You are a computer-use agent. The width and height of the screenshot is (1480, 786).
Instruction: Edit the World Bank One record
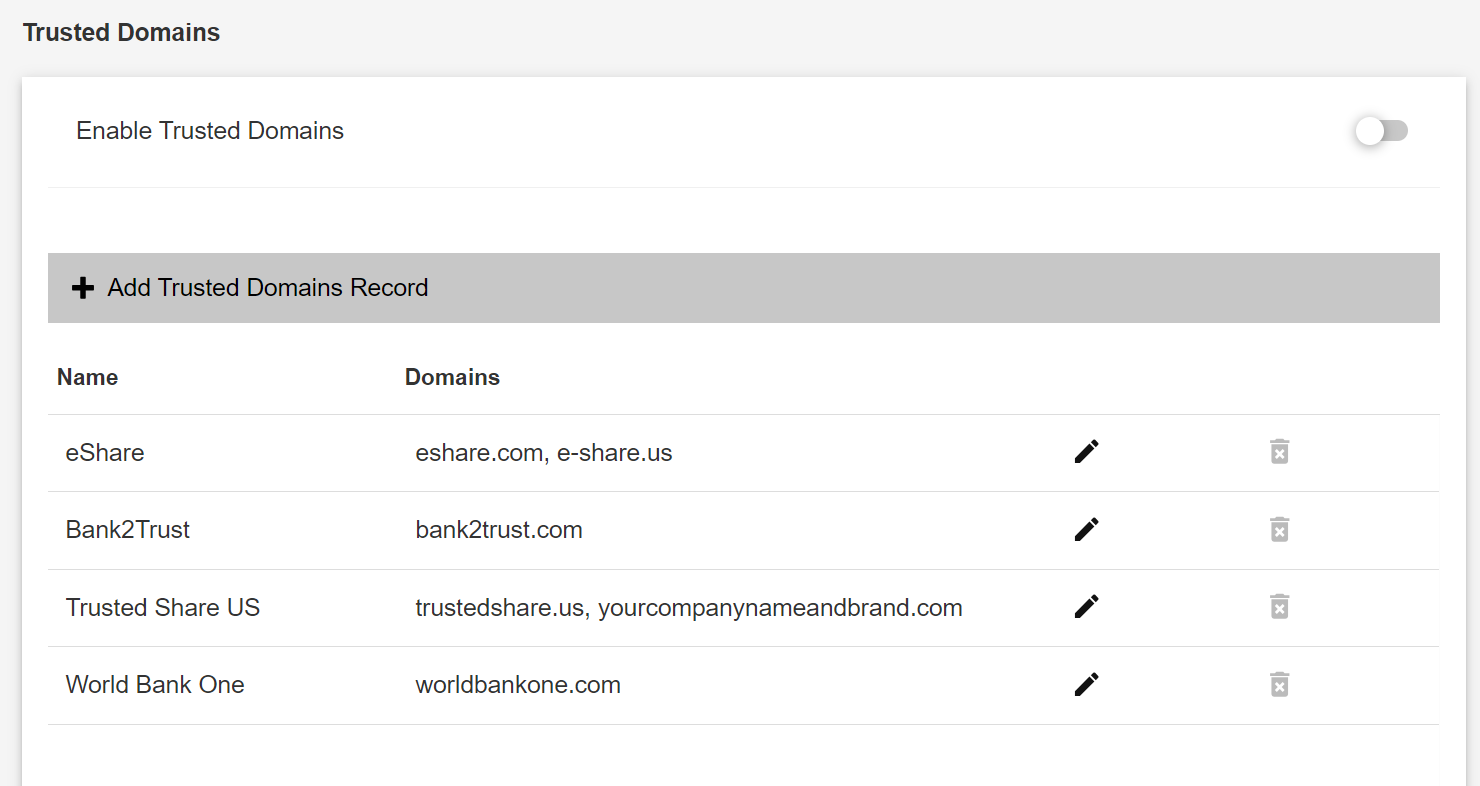[x=1086, y=684]
